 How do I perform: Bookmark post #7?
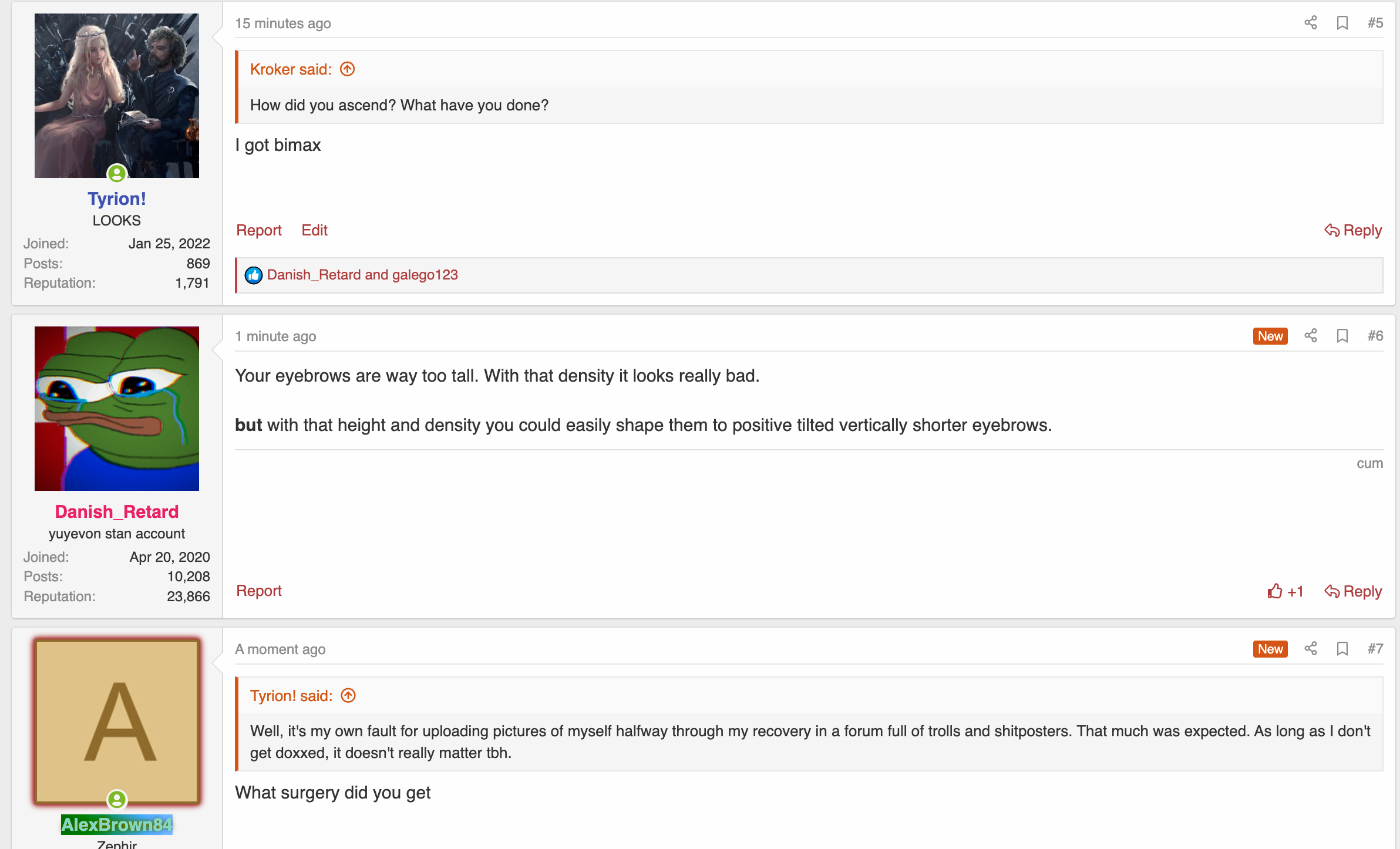[x=1342, y=649]
